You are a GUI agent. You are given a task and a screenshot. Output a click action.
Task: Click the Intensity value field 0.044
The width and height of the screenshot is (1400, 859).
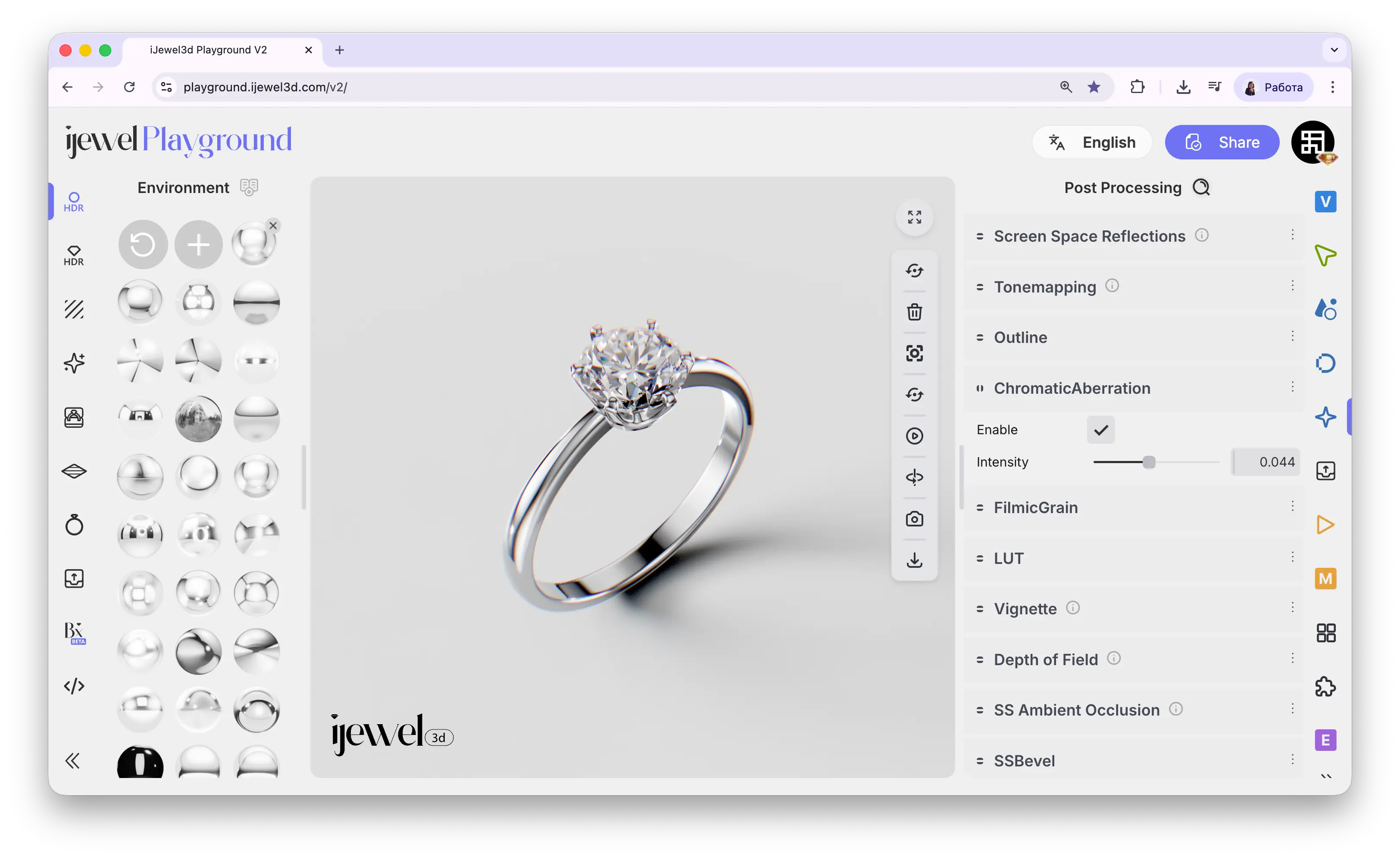tap(1265, 462)
